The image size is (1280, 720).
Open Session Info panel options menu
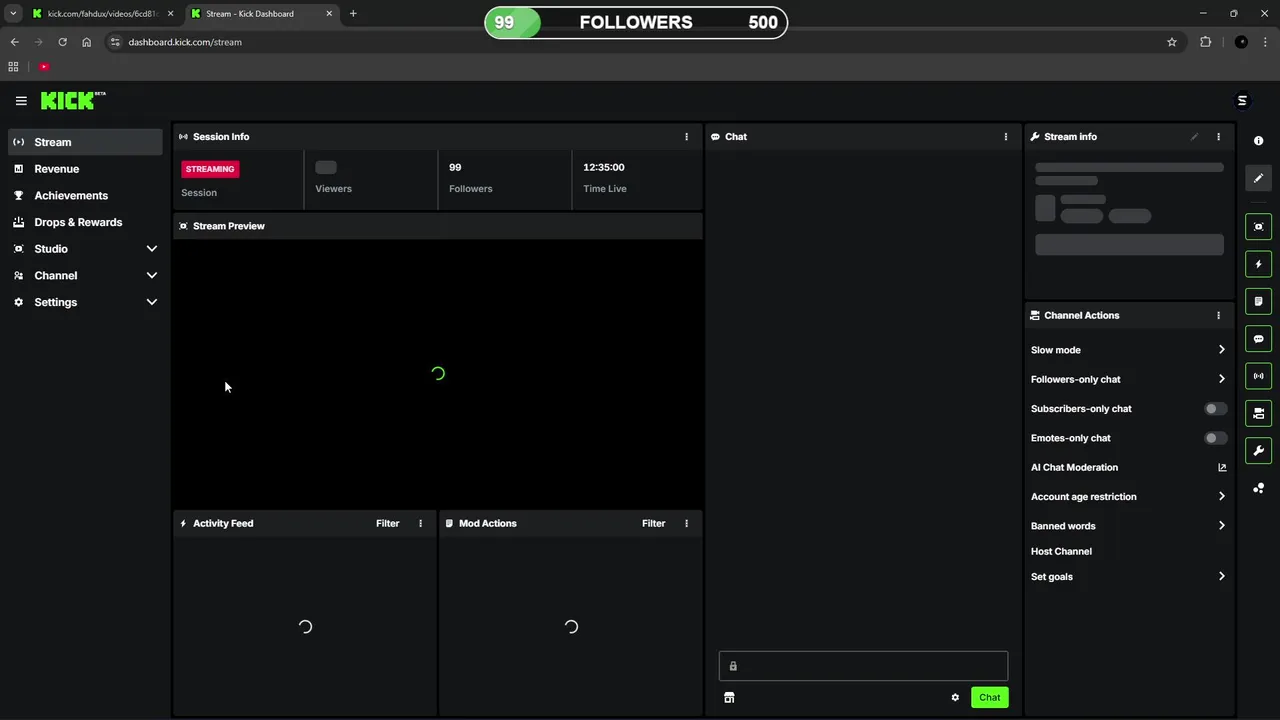tap(686, 137)
